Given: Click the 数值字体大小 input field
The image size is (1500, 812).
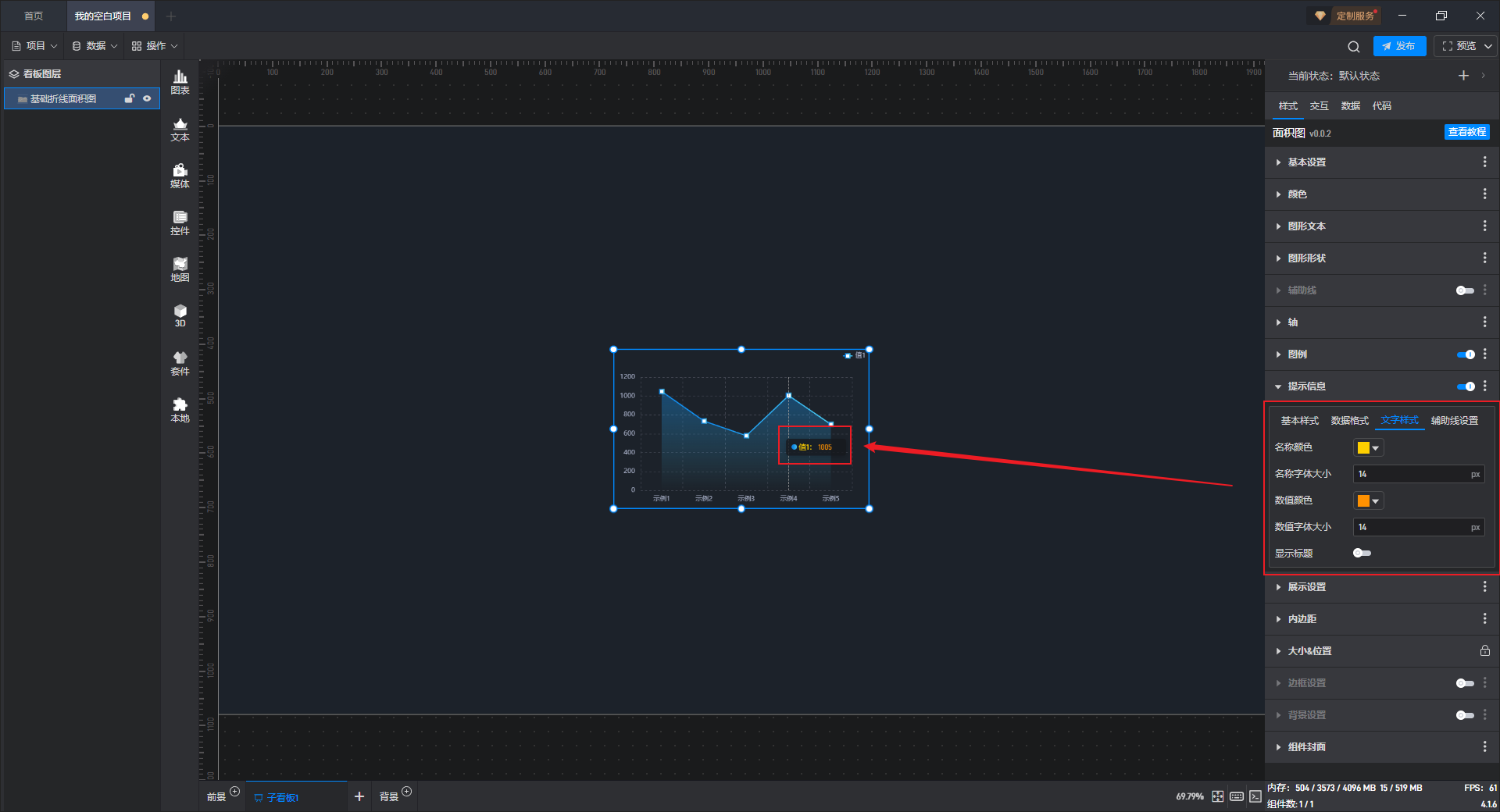Looking at the screenshot, I should [x=1419, y=527].
